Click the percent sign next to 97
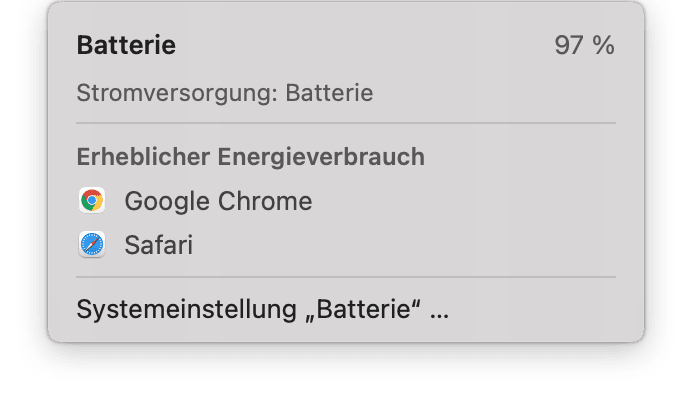Image resolution: width=692 pixels, height=398 pixels. tap(603, 45)
